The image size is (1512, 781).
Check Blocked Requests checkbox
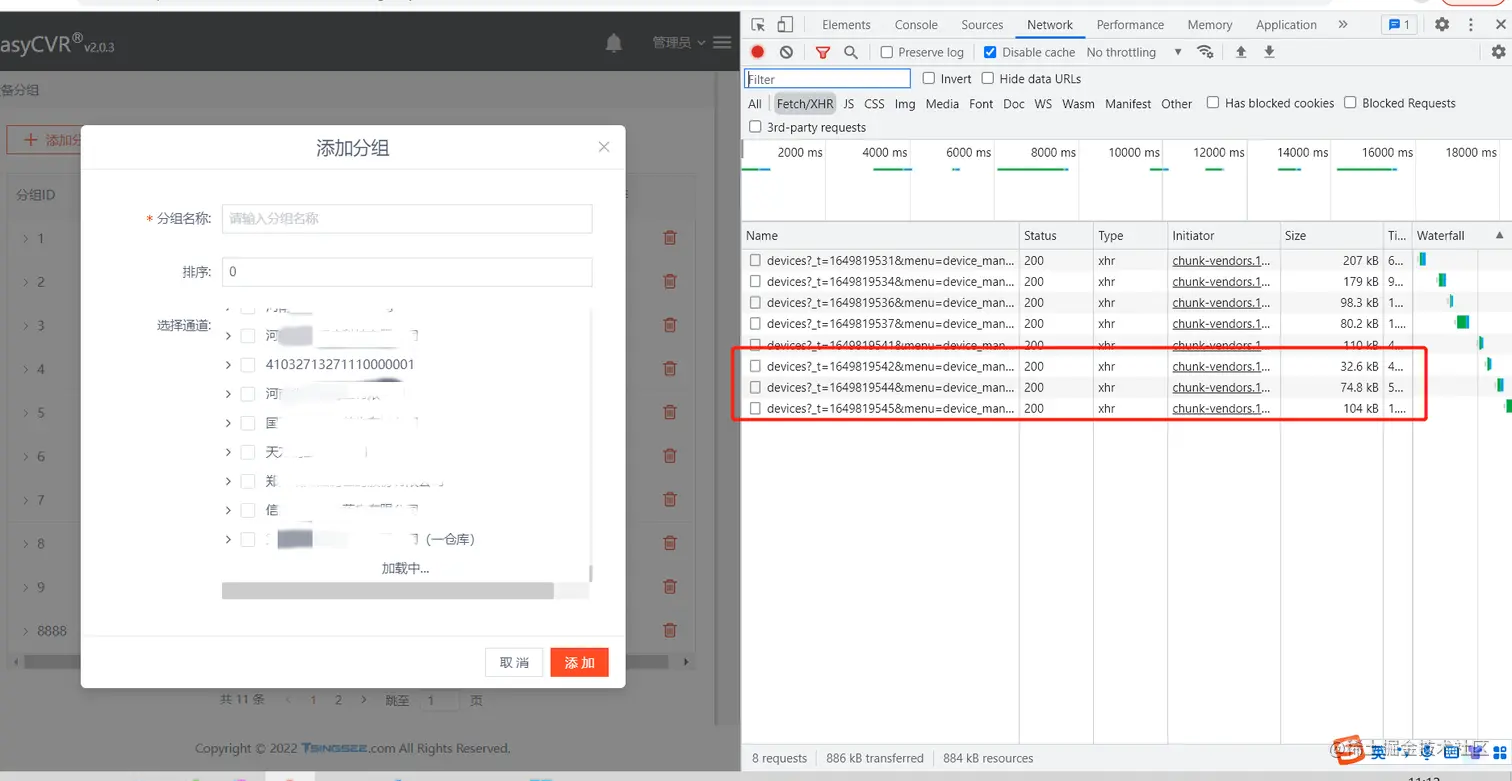pos(1350,102)
